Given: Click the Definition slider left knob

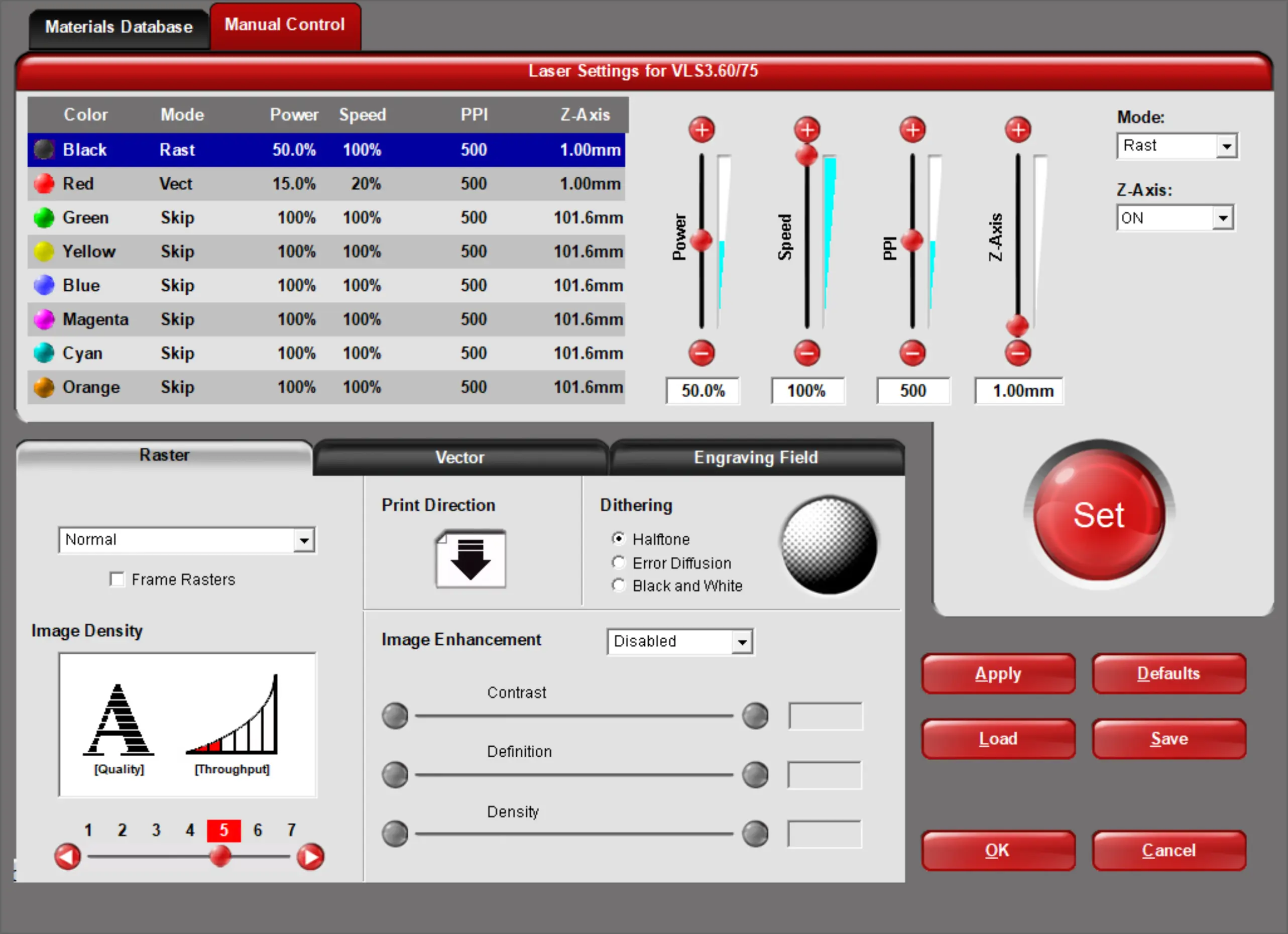Looking at the screenshot, I should (x=395, y=774).
